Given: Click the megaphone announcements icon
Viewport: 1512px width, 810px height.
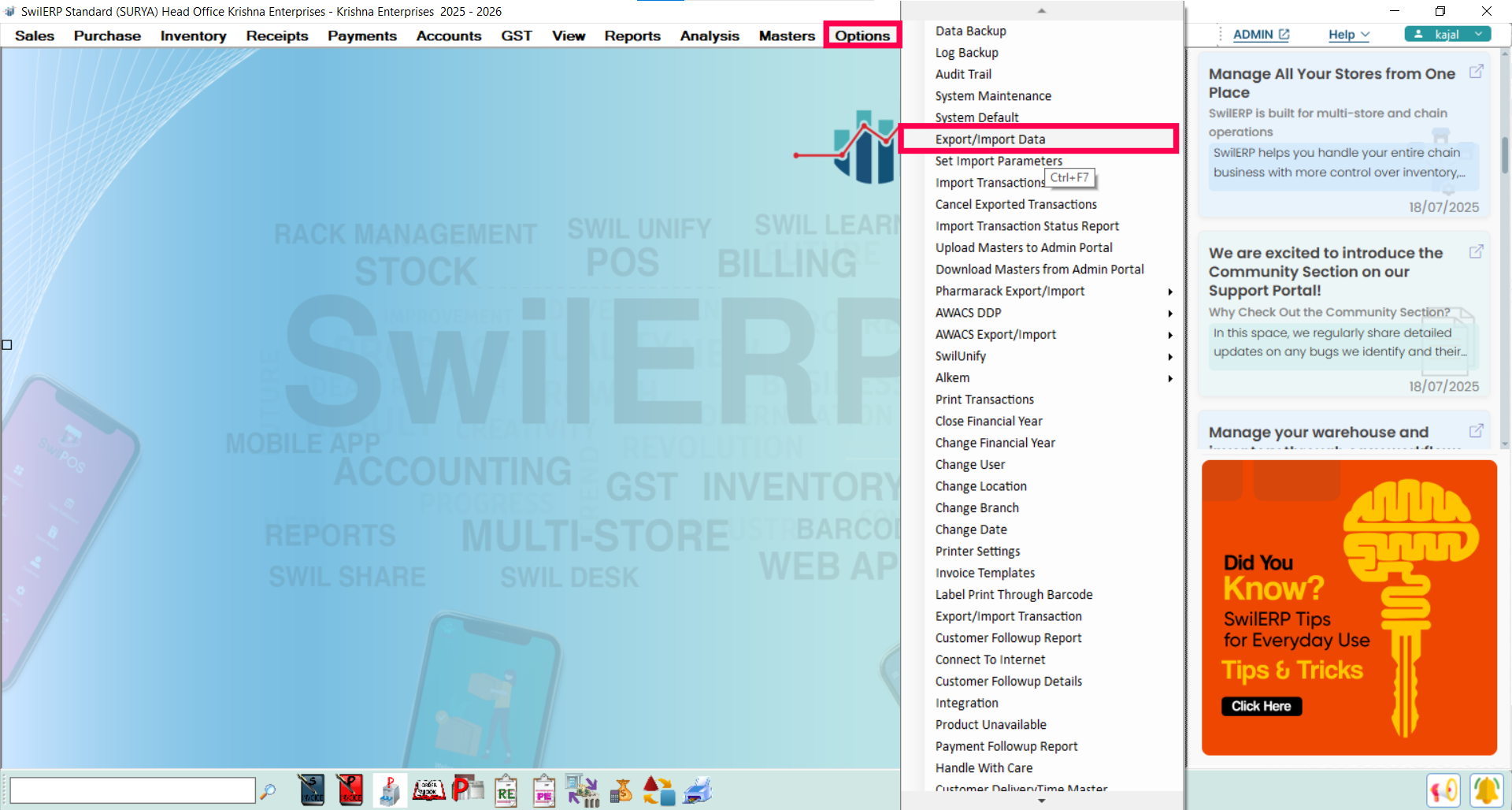Looking at the screenshot, I should tap(1443, 790).
